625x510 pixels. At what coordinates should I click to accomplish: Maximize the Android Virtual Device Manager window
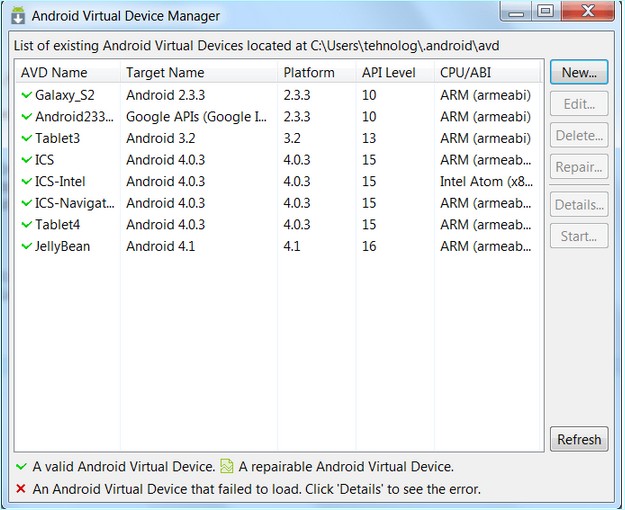click(546, 11)
